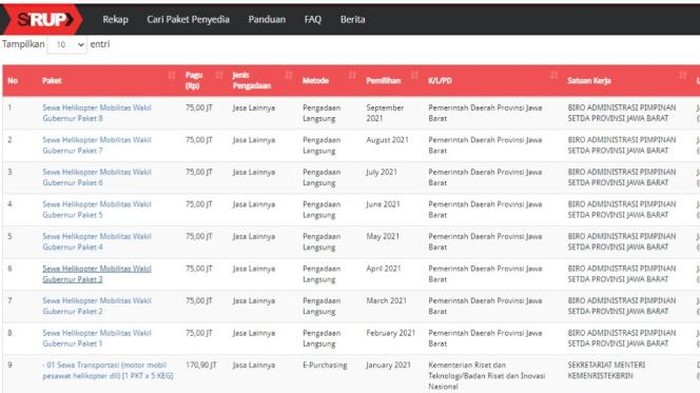
Task: Click the No column header
Action: click(12, 81)
